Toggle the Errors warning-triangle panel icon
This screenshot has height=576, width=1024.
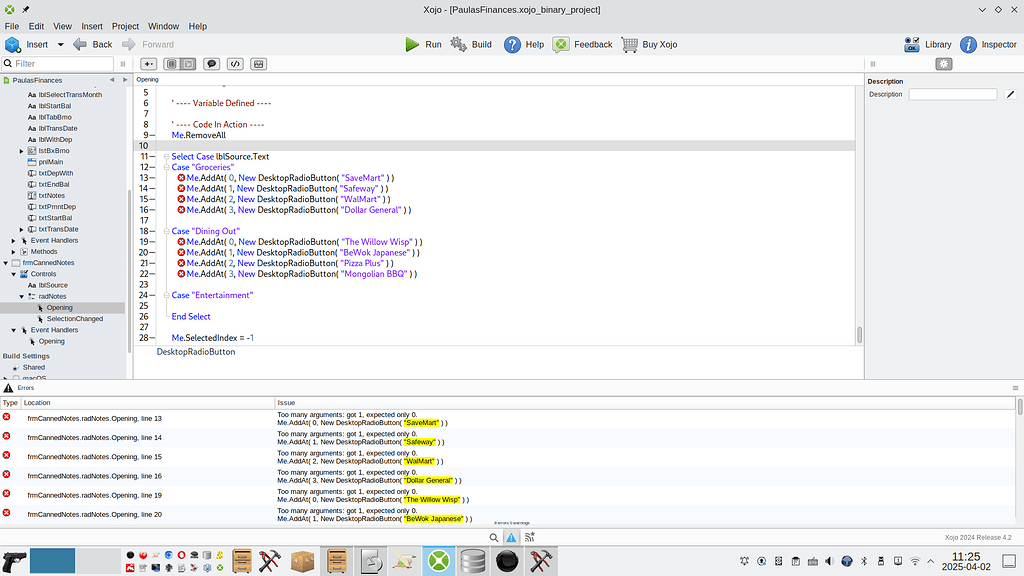(x=511, y=537)
